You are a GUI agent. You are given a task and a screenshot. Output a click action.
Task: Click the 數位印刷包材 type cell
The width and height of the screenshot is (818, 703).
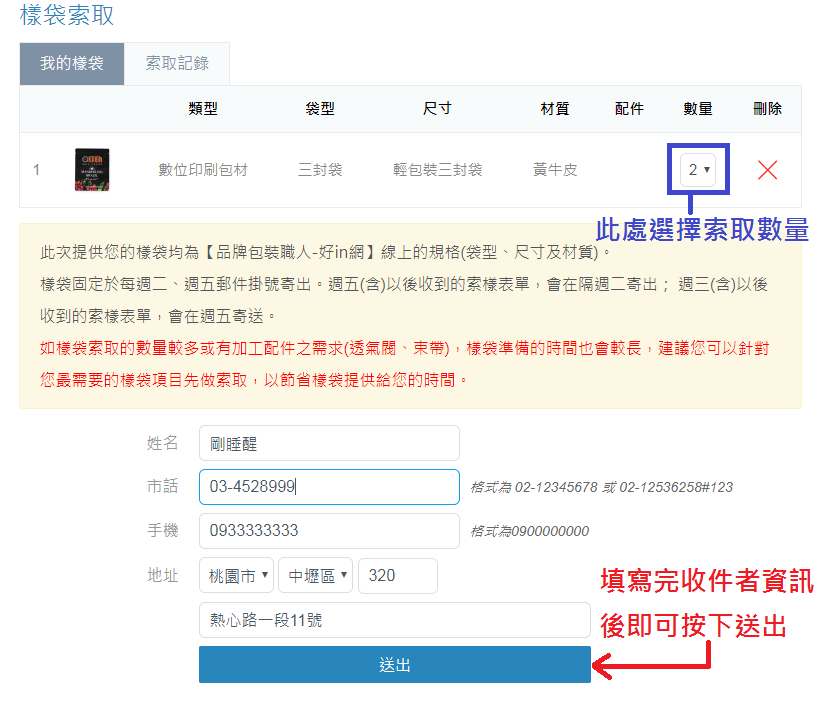tap(203, 170)
